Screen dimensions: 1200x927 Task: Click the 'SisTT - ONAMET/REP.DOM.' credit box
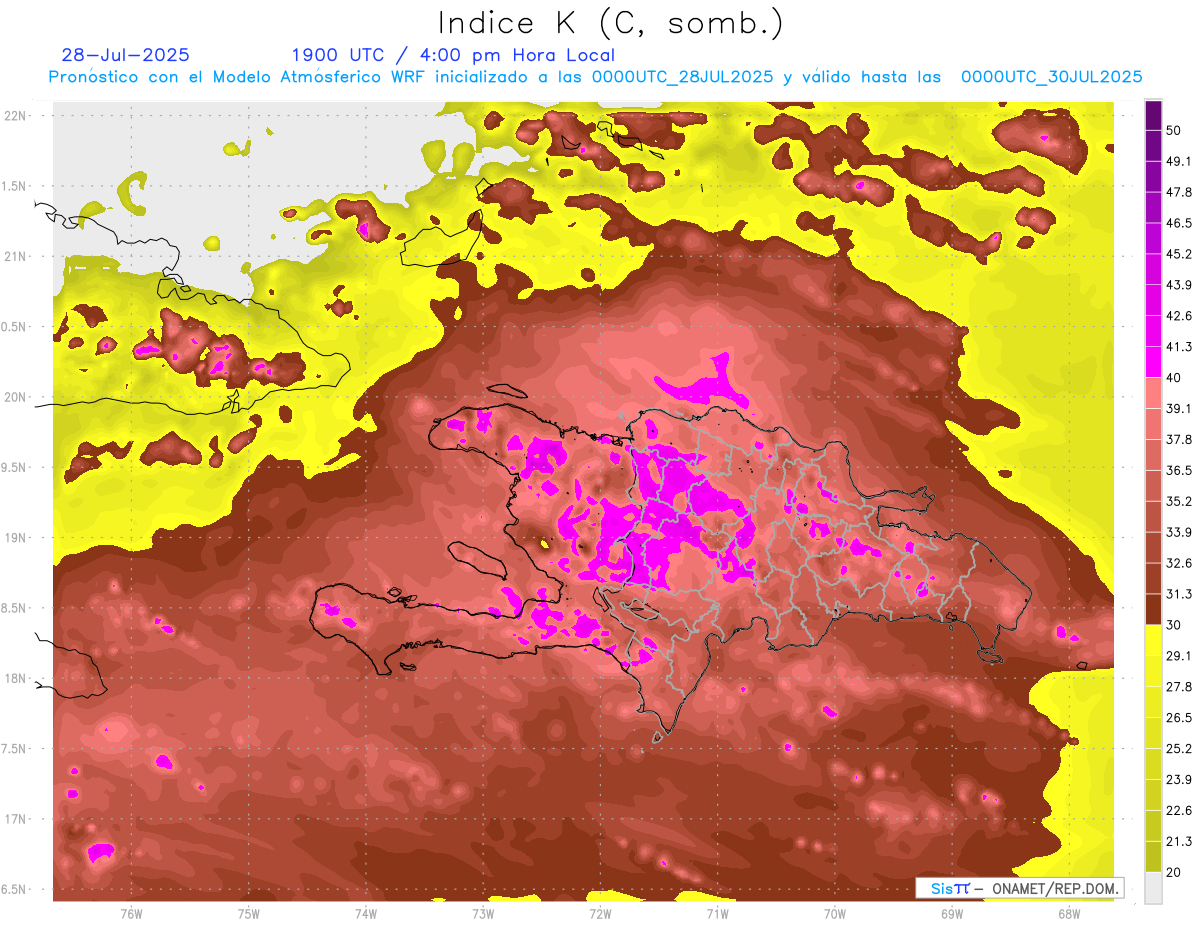(x=1019, y=888)
